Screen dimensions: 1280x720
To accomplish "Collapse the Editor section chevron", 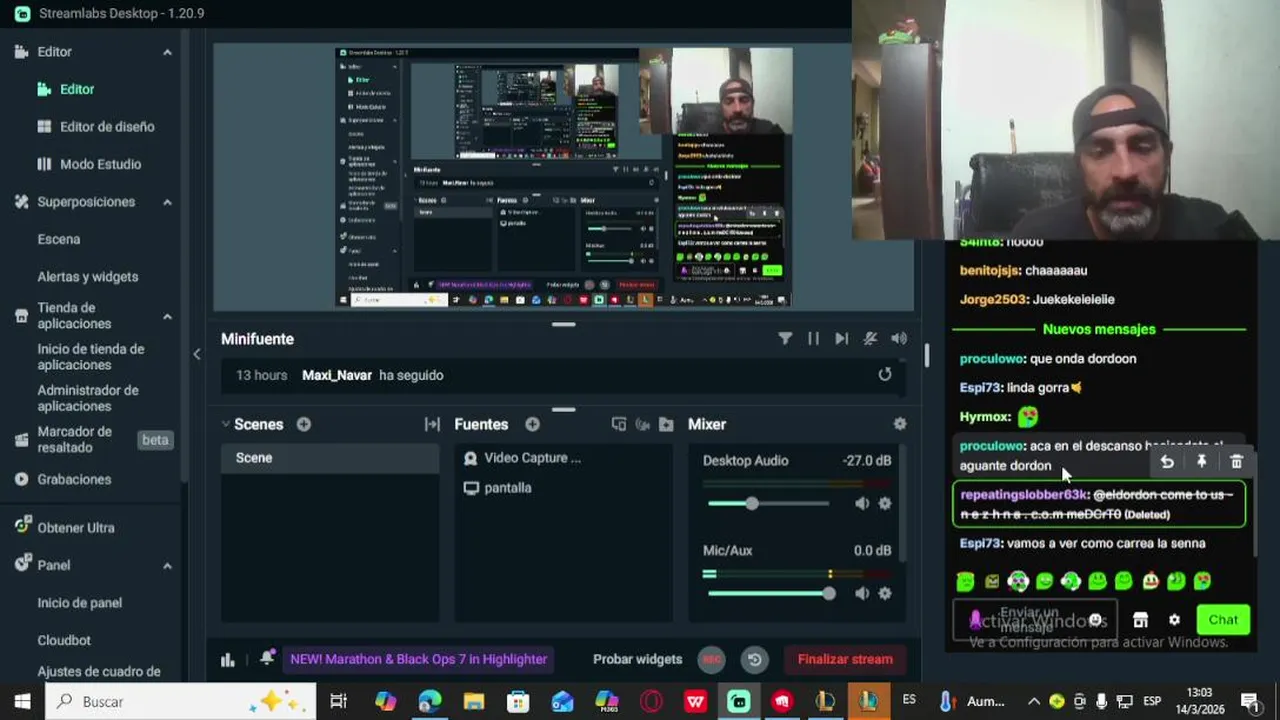I will click(167, 52).
